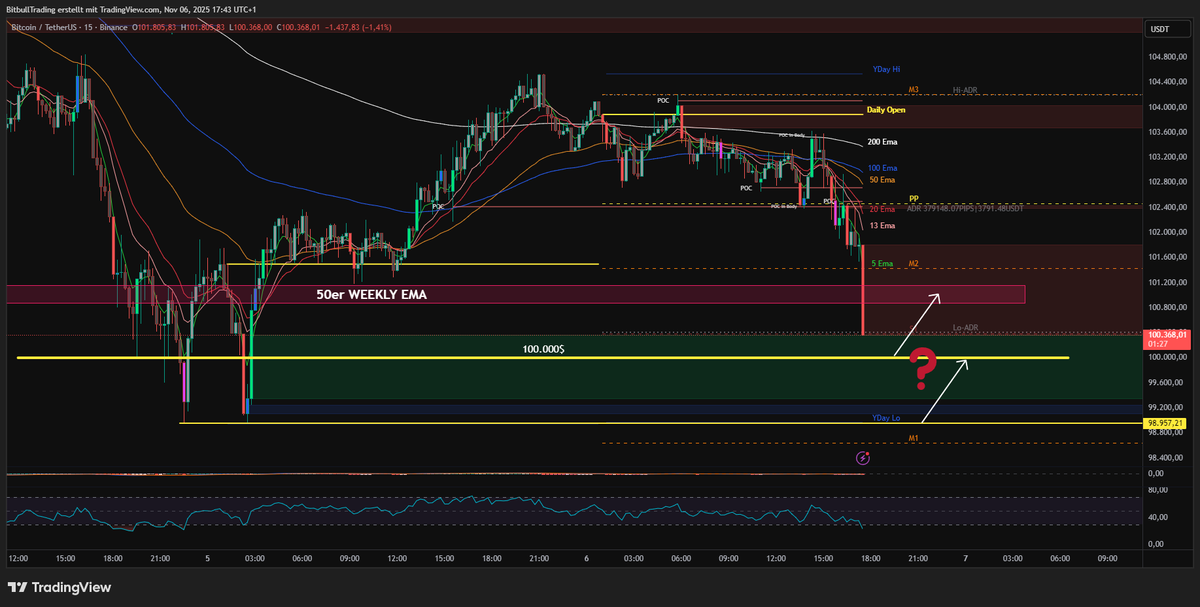Click the purple lightning event icon

pyautogui.click(x=864, y=458)
